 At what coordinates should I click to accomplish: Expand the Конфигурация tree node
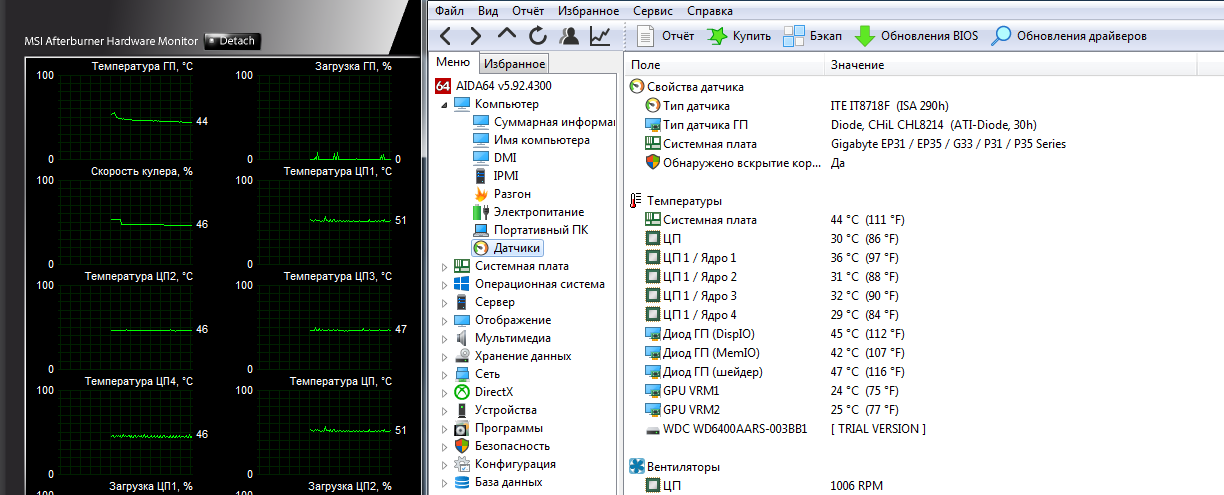click(445, 464)
